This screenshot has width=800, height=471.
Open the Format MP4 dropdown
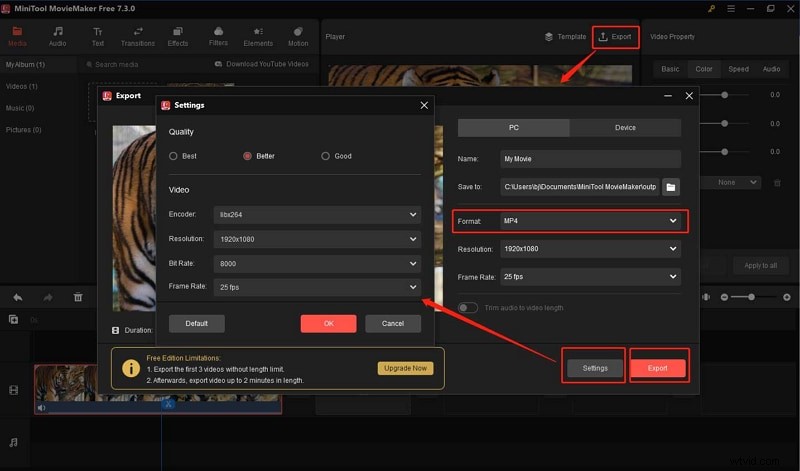coord(590,220)
